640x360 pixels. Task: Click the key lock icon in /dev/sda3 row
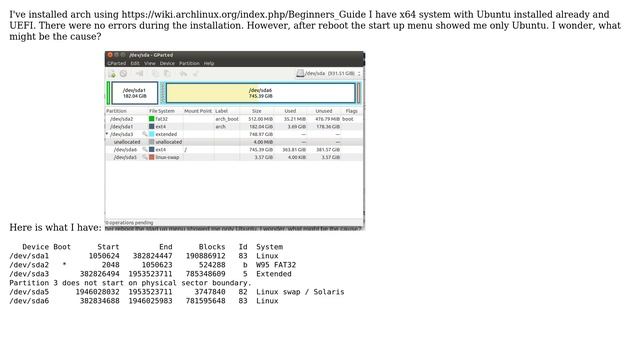144,134
